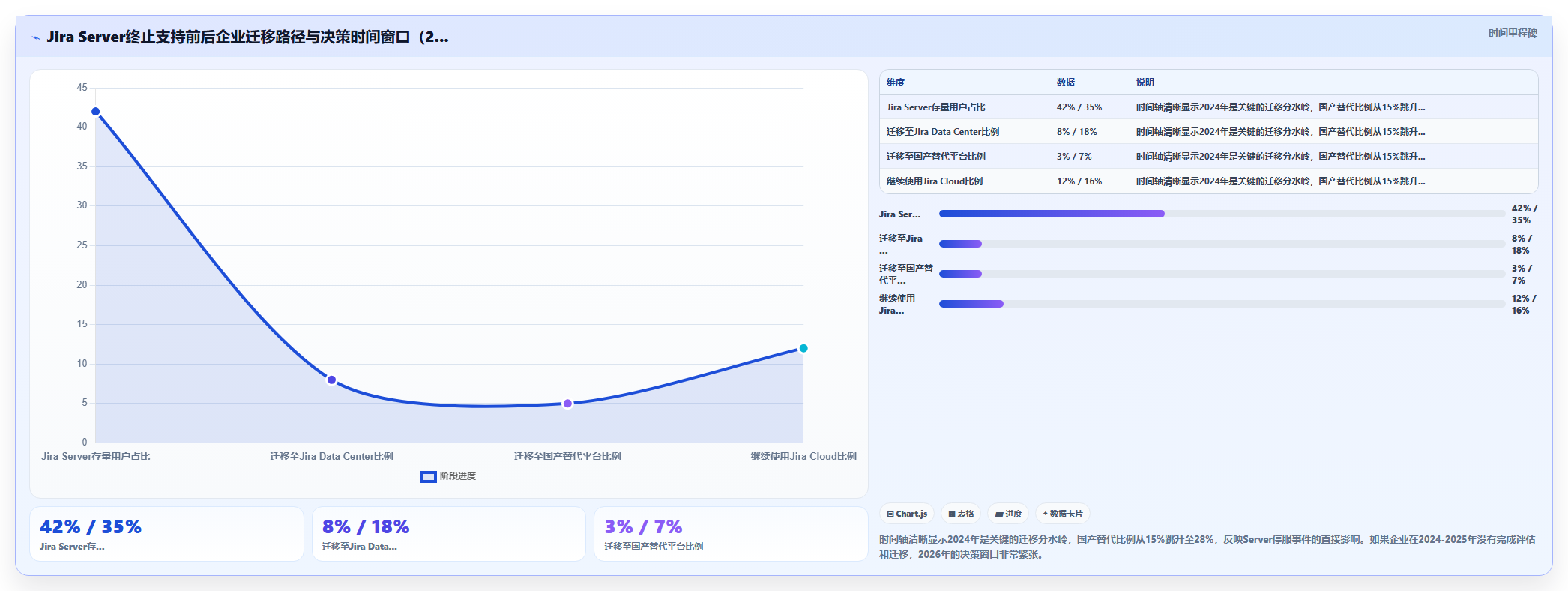Select table cell 迁移至国产替代平台比例
This screenshot has height=591, width=1568.
click(x=936, y=157)
